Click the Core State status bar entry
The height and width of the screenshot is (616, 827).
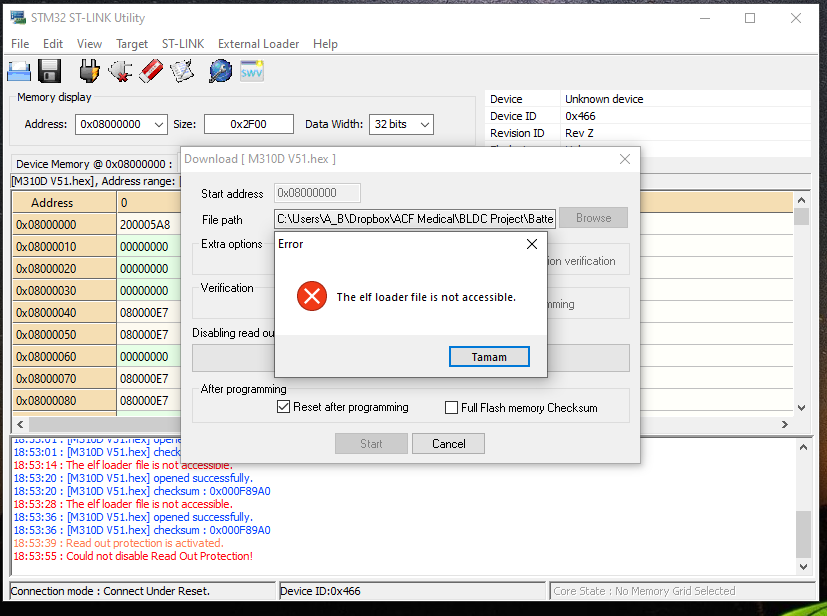click(x=682, y=591)
